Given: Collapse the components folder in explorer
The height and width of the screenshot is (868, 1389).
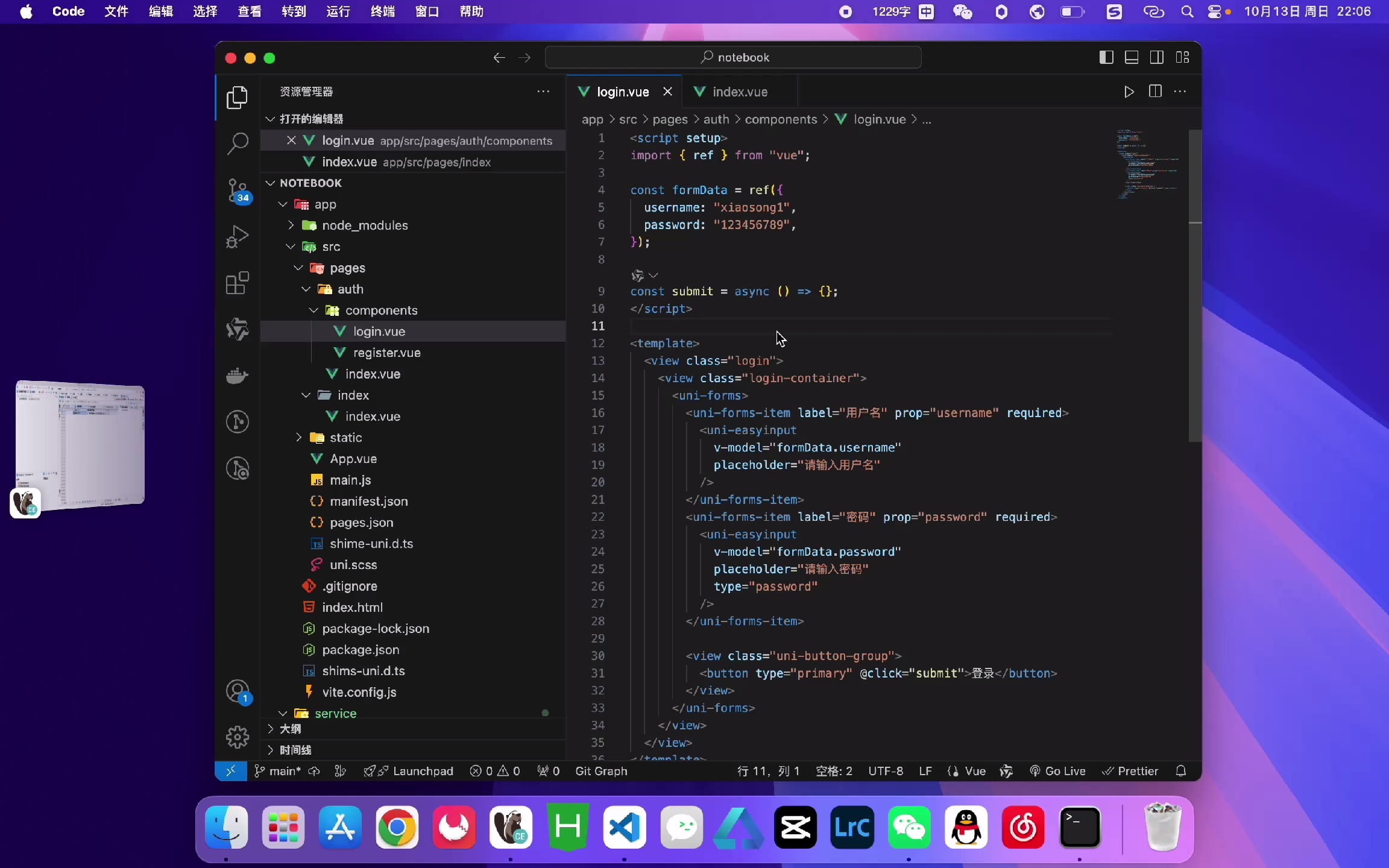Looking at the screenshot, I should point(314,310).
